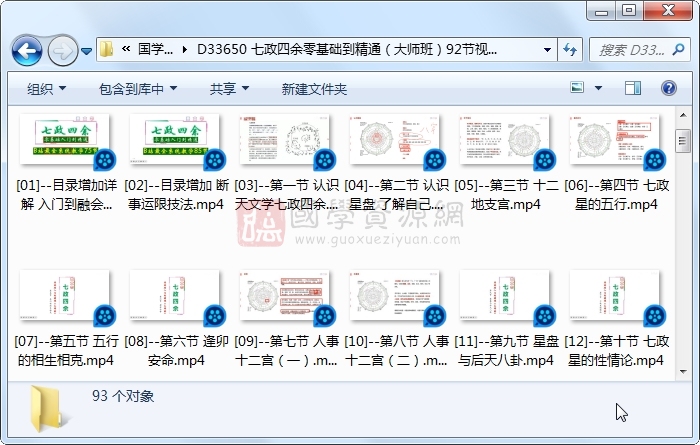Click file name [12]--第十节 七政星的性情论.mp4
This screenshot has height=445, width=700.
click(x=616, y=351)
